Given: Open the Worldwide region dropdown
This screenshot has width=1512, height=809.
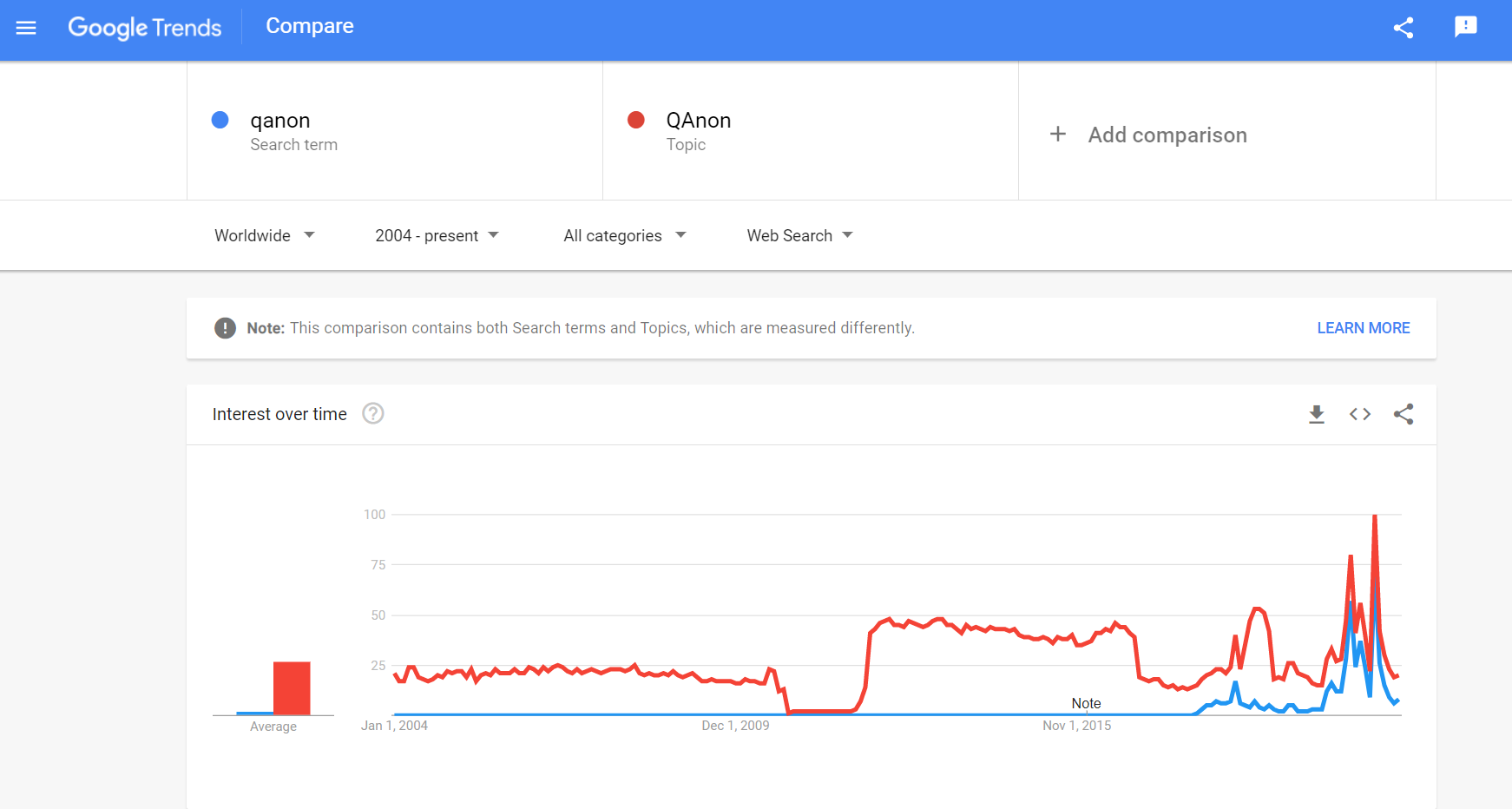Looking at the screenshot, I should 265,235.
